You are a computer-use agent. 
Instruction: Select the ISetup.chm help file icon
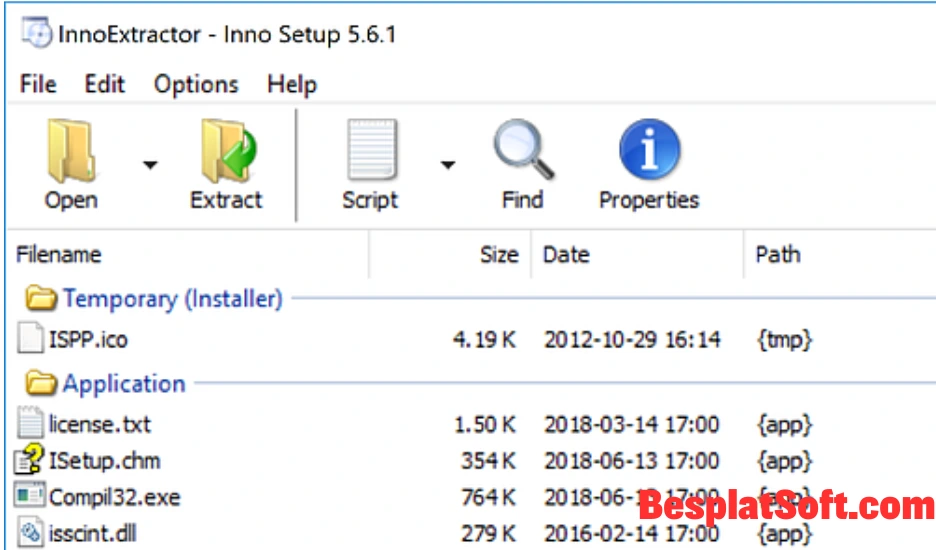tap(29, 459)
